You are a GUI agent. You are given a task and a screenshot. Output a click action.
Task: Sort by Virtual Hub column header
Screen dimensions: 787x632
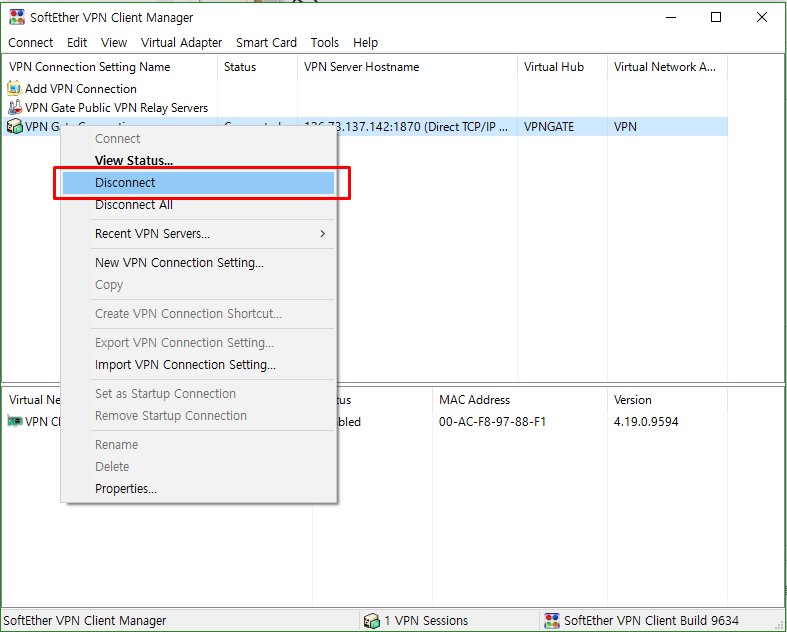[x=562, y=67]
